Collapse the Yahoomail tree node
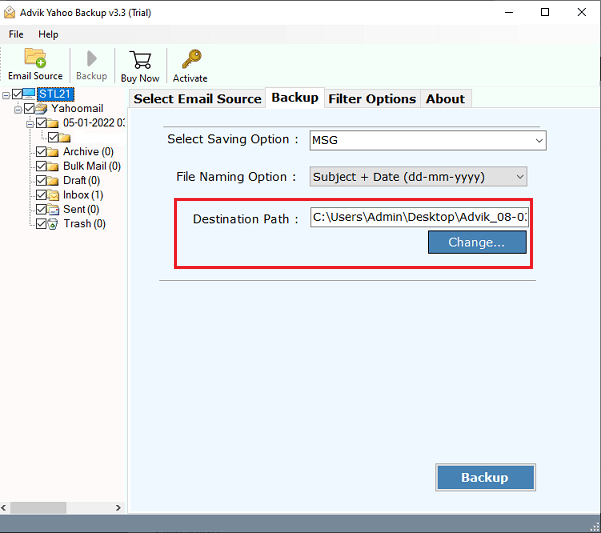The width and height of the screenshot is (601, 533). (18, 110)
